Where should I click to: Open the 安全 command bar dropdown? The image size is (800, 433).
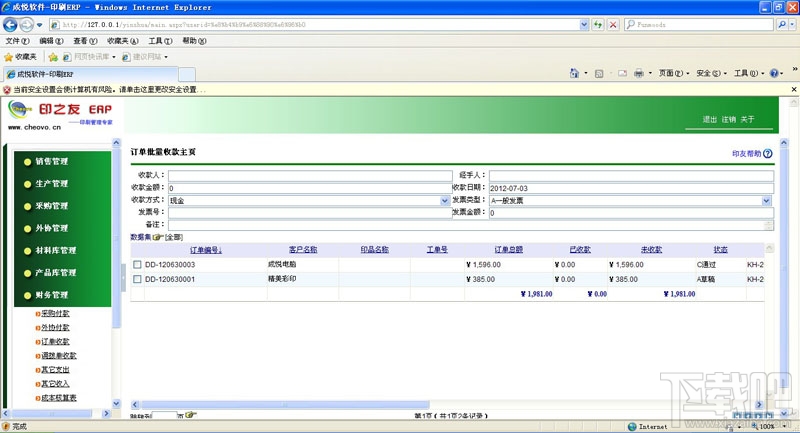(x=711, y=73)
